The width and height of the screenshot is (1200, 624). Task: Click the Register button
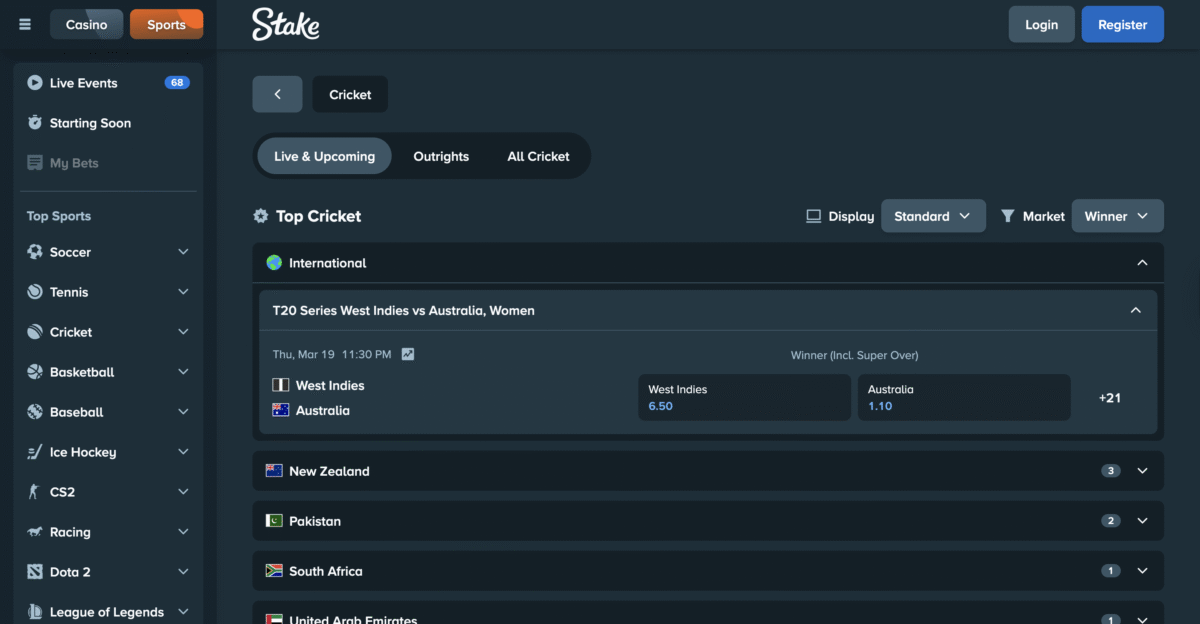[x=1123, y=24]
